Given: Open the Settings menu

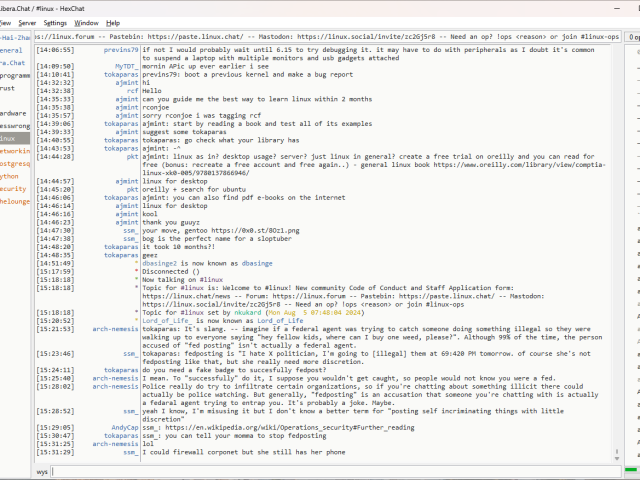Looking at the screenshot, I should pos(56,22).
